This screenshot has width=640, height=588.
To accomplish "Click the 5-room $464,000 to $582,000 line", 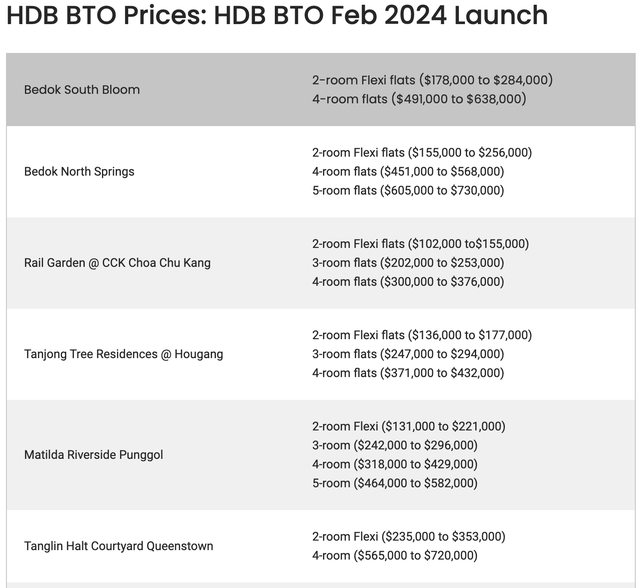I will pyautogui.click(x=395, y=483).
